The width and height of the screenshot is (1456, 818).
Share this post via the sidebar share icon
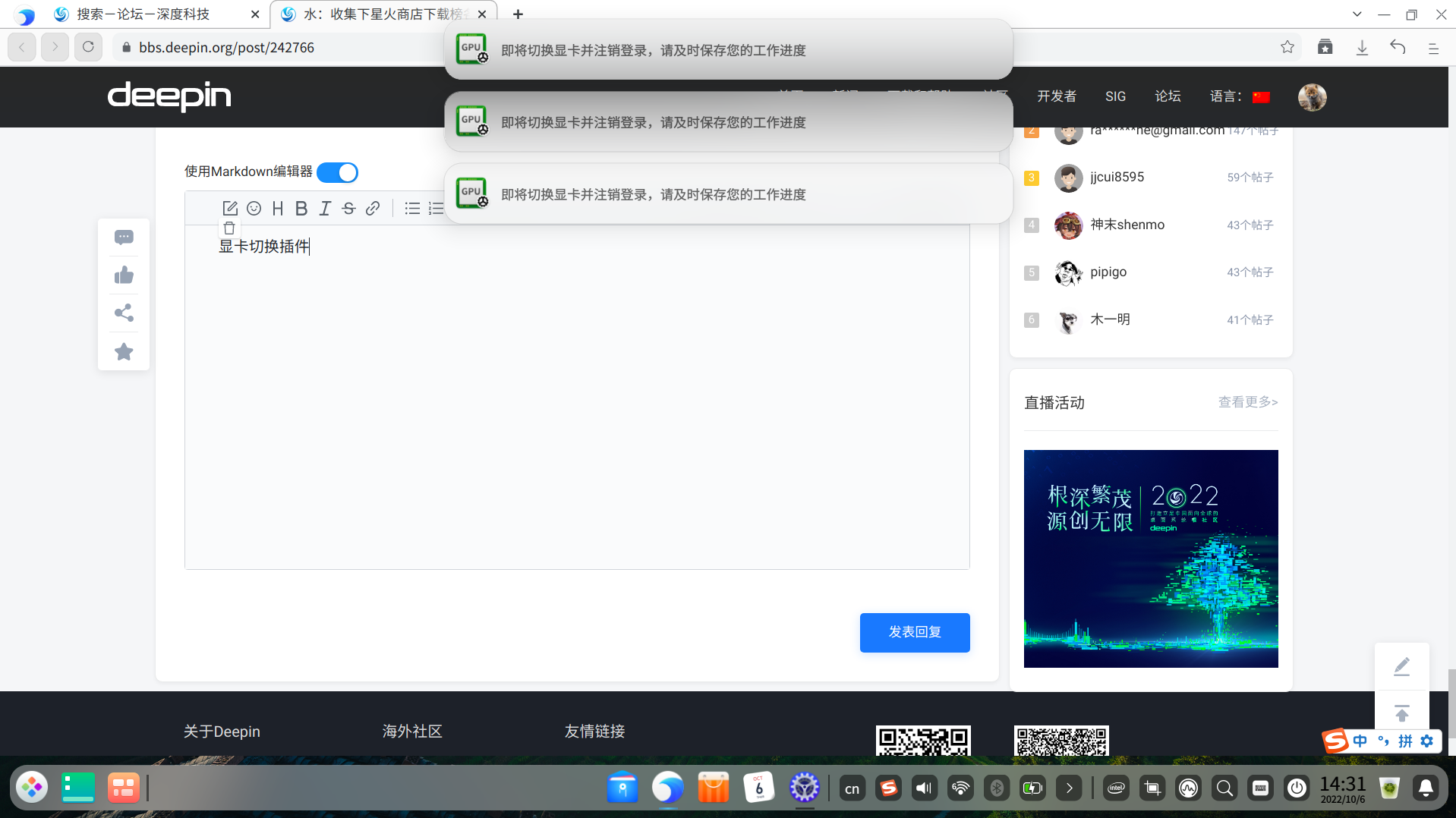pyautogui.click(x=124, y=313)
